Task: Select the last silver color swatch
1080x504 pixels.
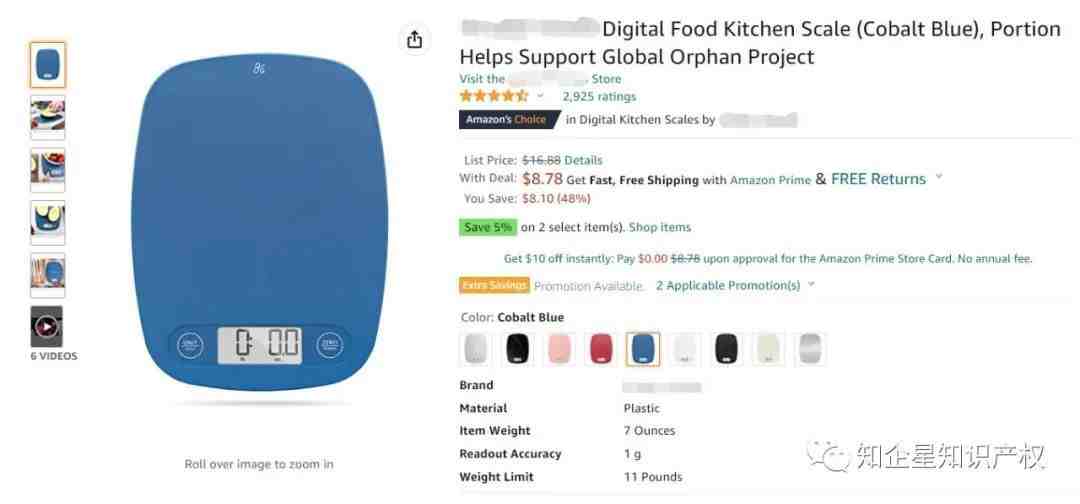Action: (810, 349)
